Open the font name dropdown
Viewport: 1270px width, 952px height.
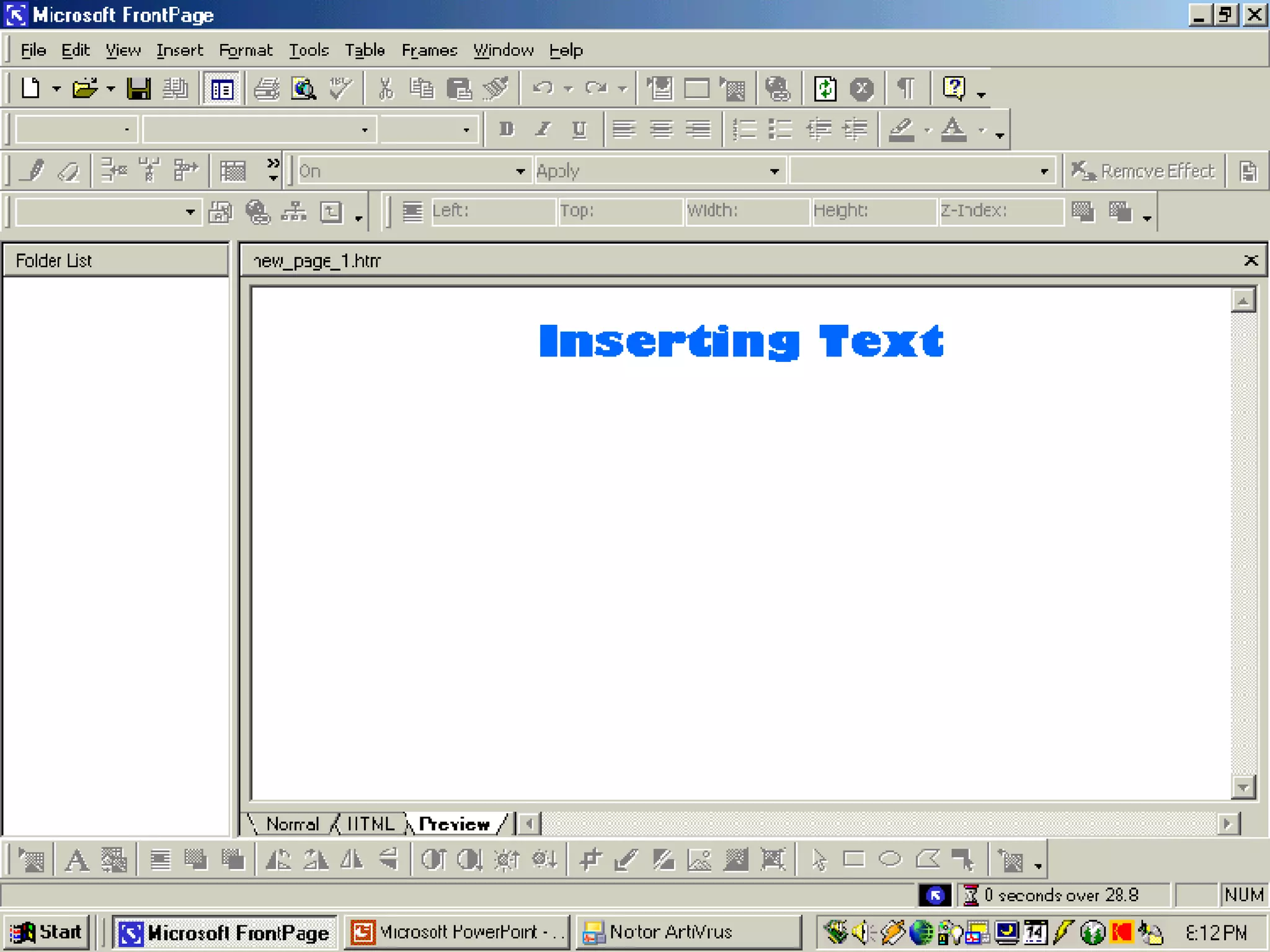coord(365,130)
